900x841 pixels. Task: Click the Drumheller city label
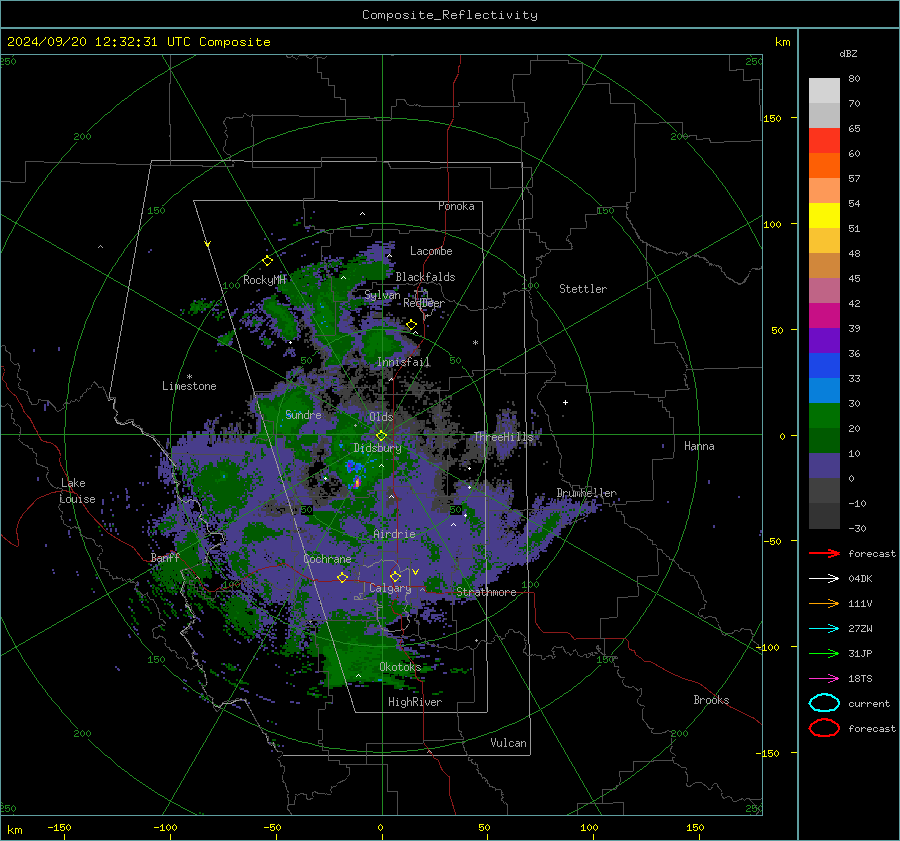[587, 493]
